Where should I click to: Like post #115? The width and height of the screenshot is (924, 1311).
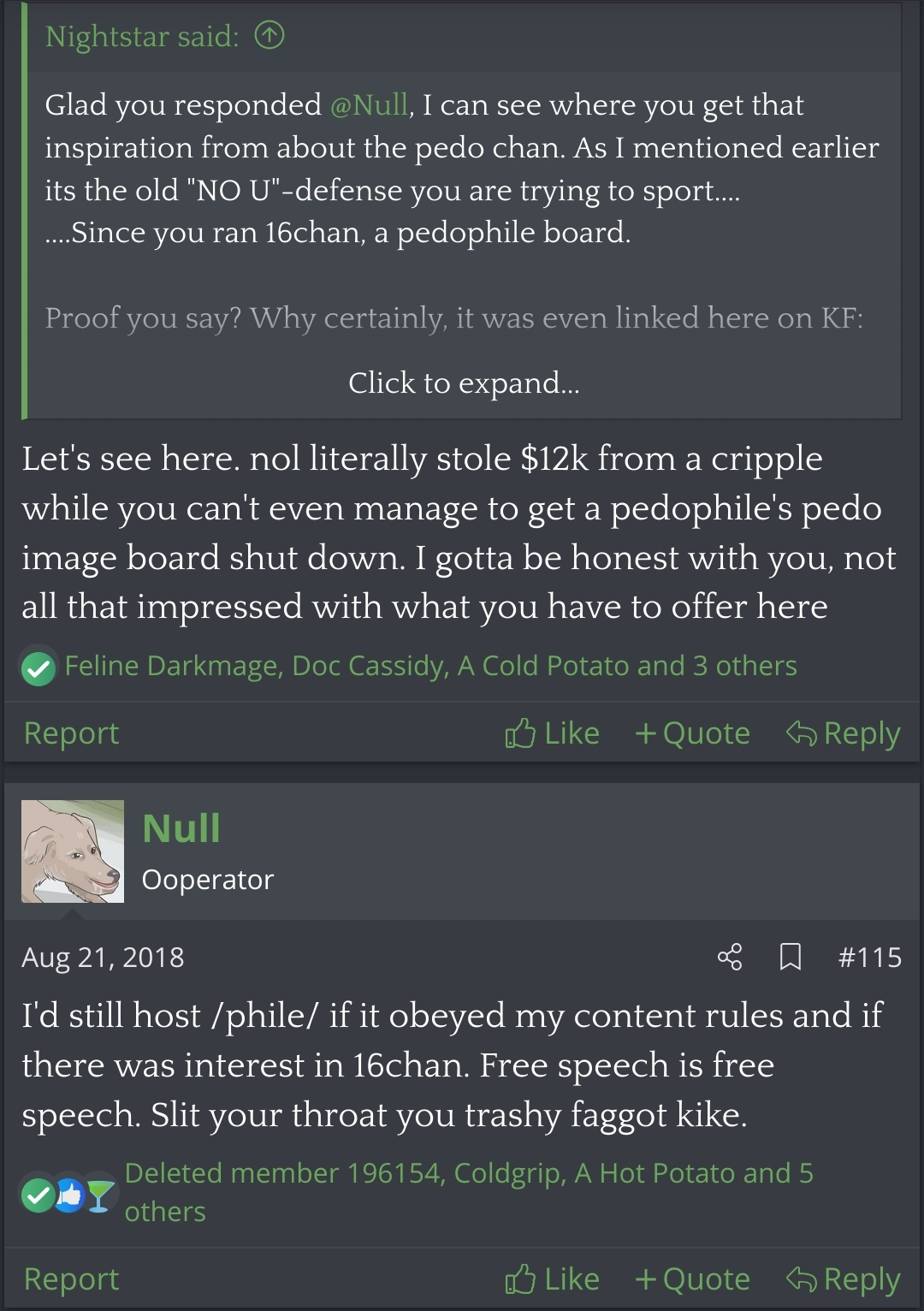[552, 1279]
